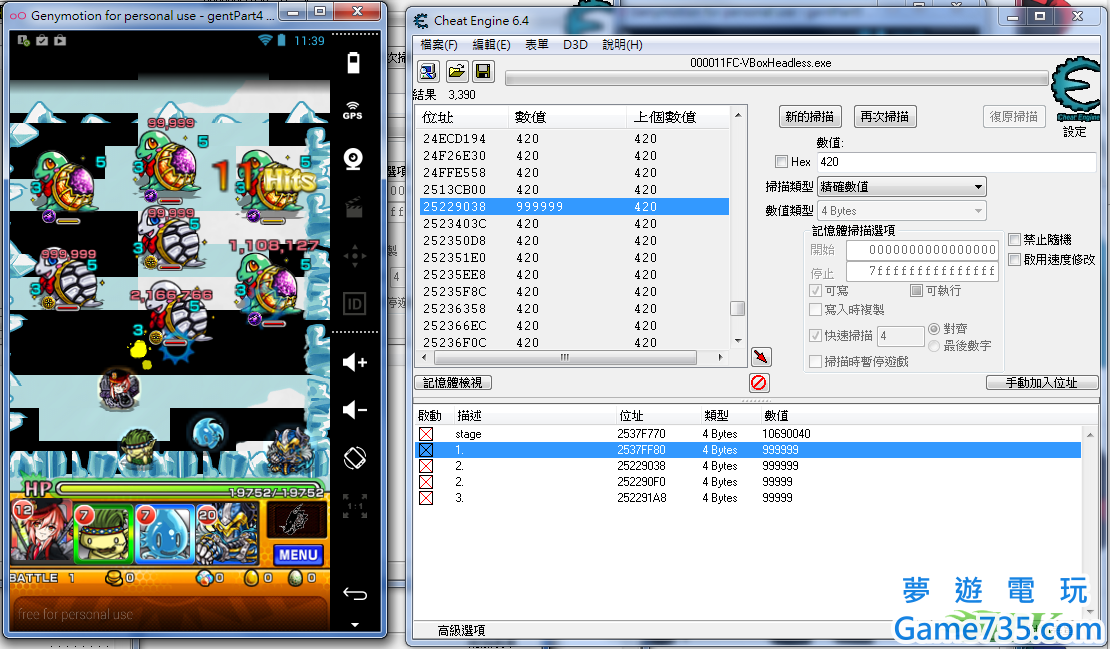Open the 掃描類型 dropdown showing 精確數值
This screenshot has width=1110, height=649.
(x=901, y=186)
